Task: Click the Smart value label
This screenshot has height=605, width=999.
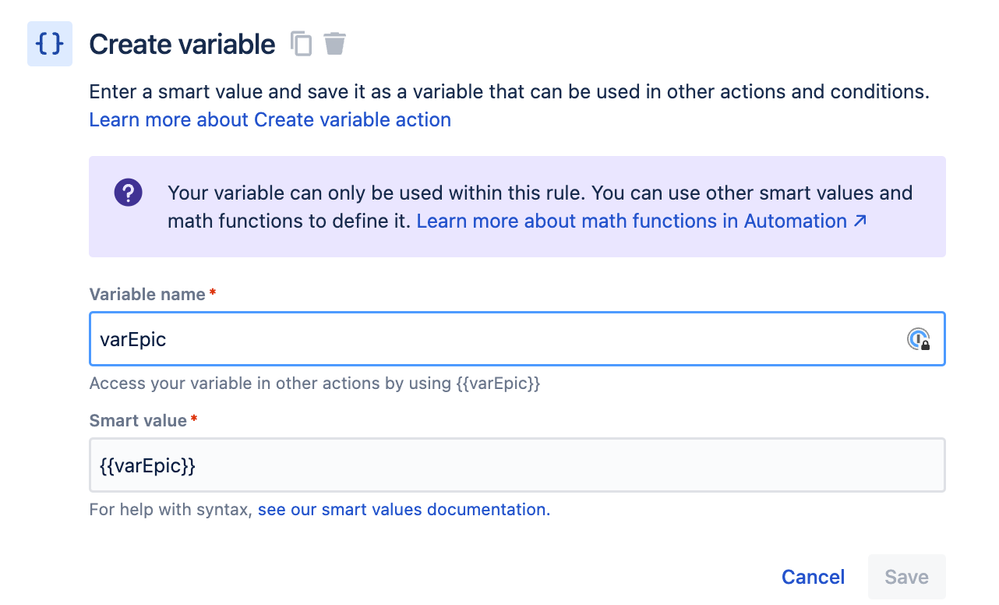Action: pyautogui.click(x=138, y=421)
